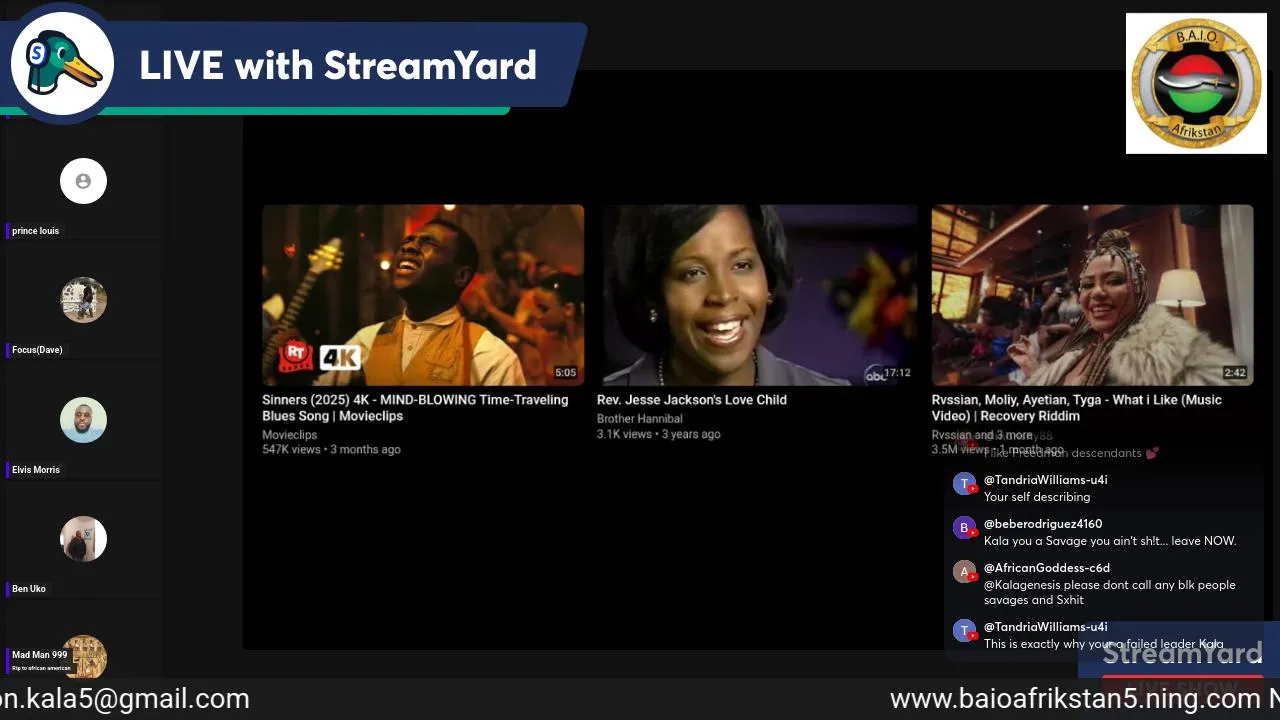Screen dimensions: 1280x720
Task: Click the T avatar beside the 'failed leader' comment
Action: (964, 631)
